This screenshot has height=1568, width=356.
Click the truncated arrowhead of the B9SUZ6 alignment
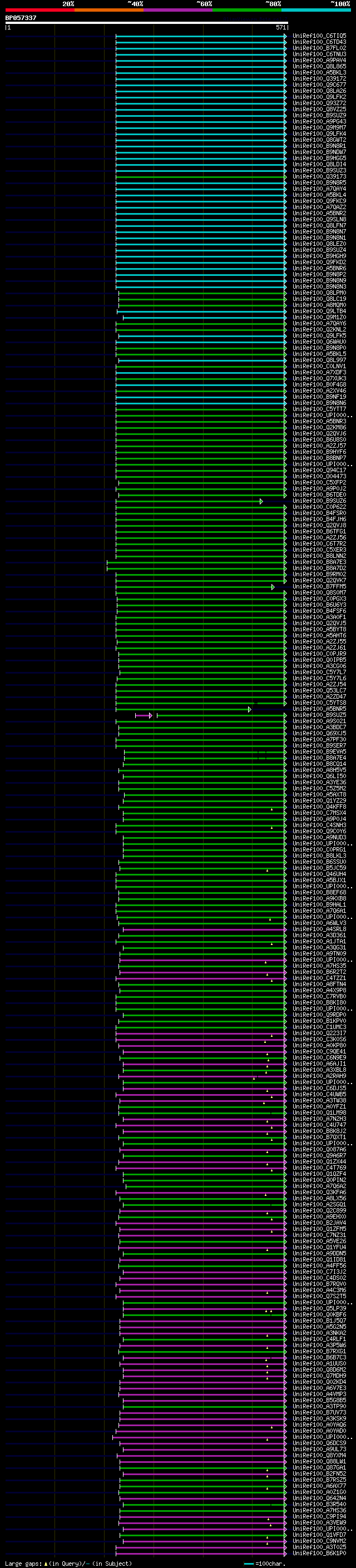(261, 501)
